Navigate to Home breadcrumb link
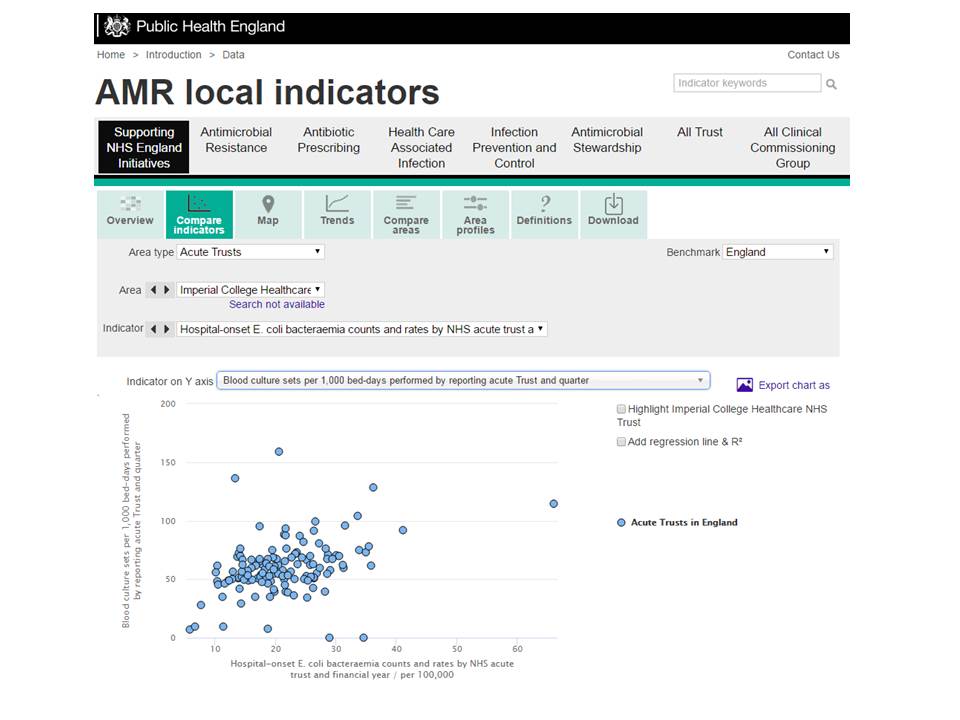 (111, 55)
